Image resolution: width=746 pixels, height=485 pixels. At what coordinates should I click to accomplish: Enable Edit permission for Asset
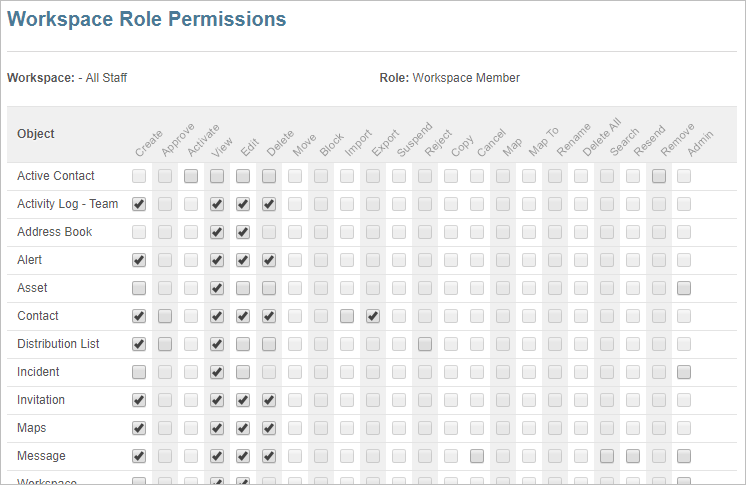click(243, 288)
